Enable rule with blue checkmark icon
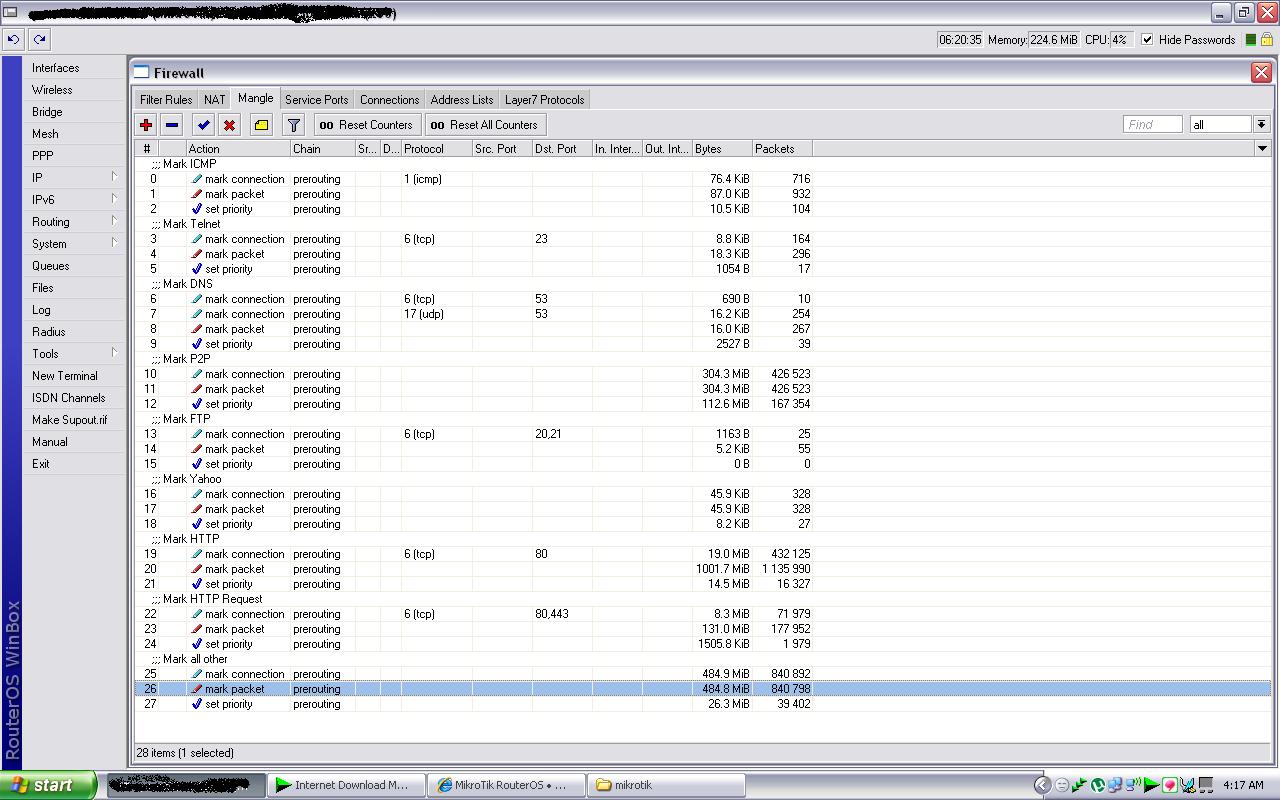This screenshot has width=1280, height=800. tap(203, 125)
